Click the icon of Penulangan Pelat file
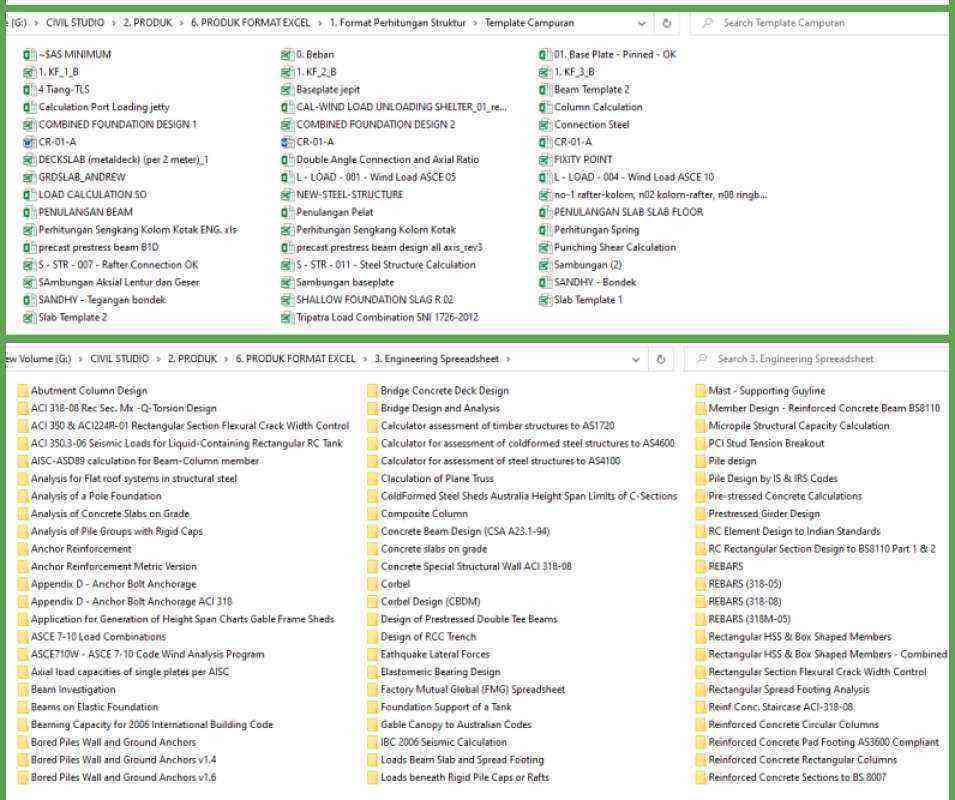 (286, 212)
